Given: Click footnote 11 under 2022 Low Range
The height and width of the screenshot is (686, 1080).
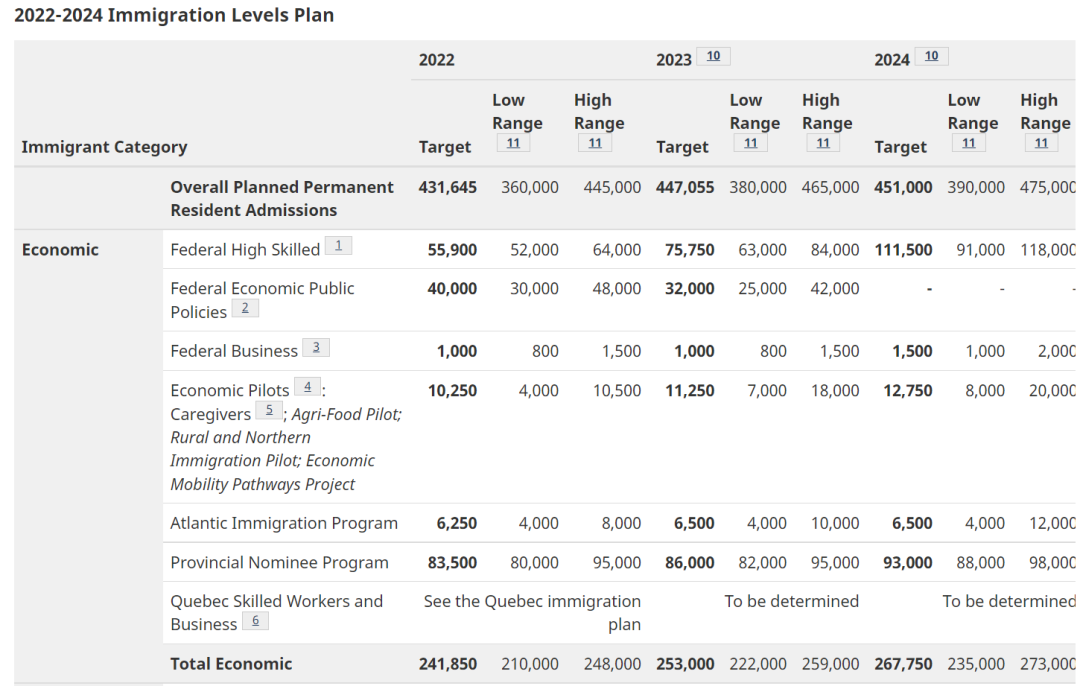Looking at the screenshot, I should coord(513,143).
